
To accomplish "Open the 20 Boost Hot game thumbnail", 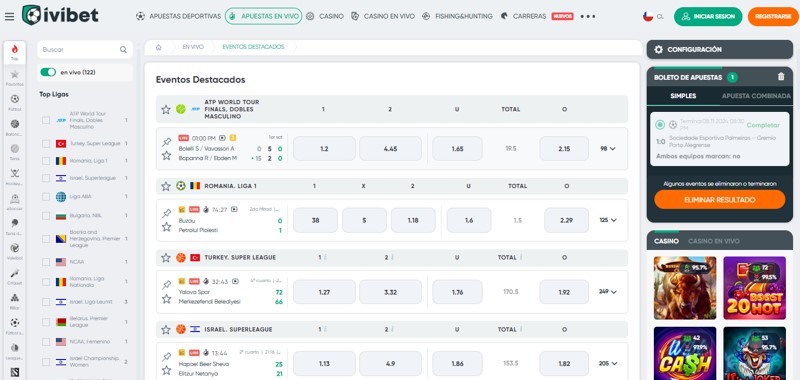I will pyautogui.click(x=755, y=288).
